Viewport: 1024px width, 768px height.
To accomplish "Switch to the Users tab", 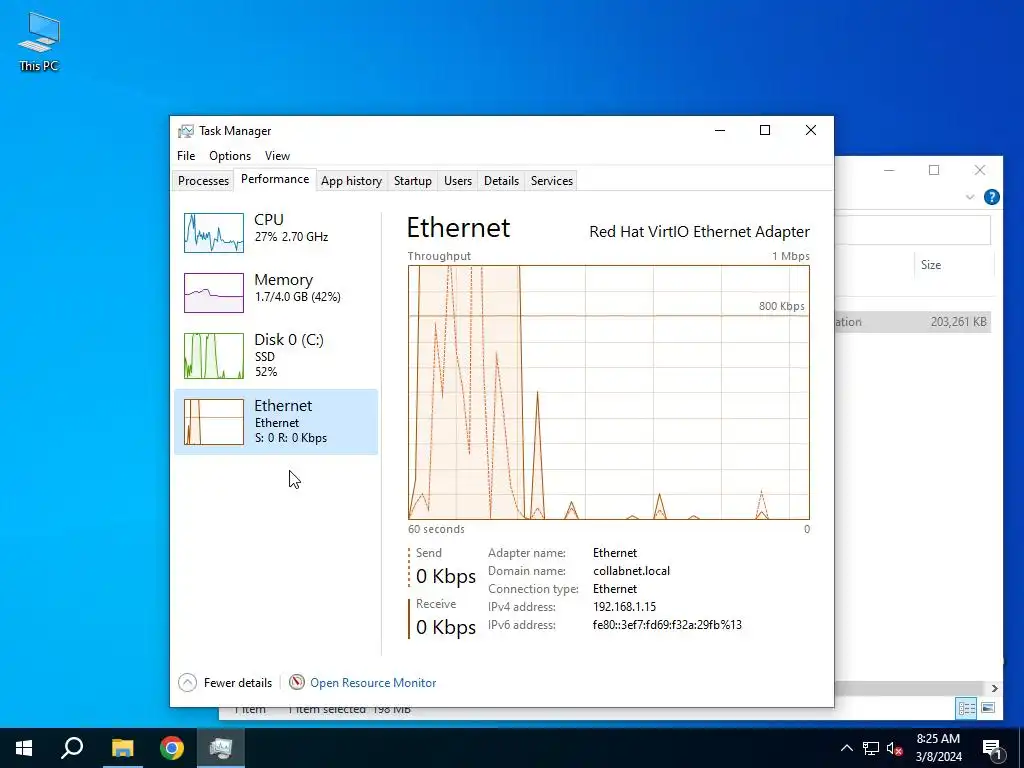I will click(458, 181).
